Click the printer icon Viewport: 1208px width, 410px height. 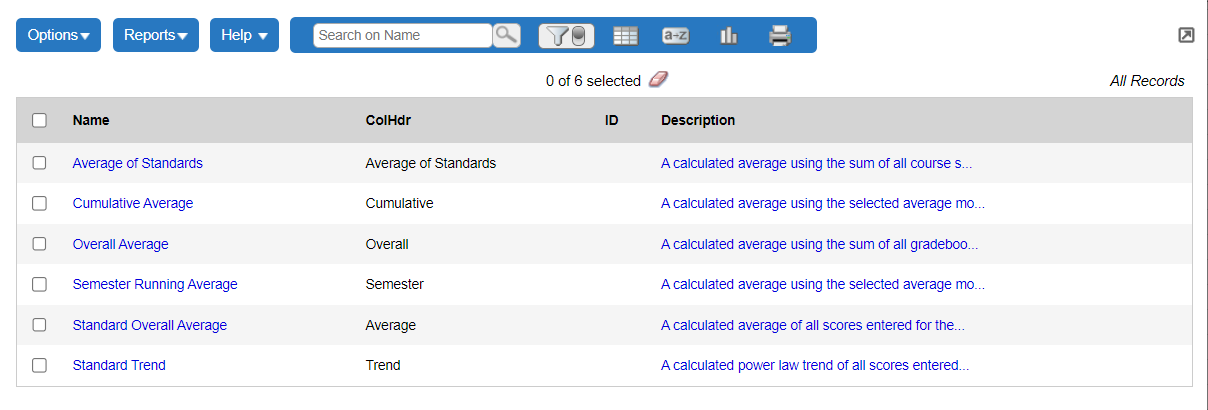(780, 36)
